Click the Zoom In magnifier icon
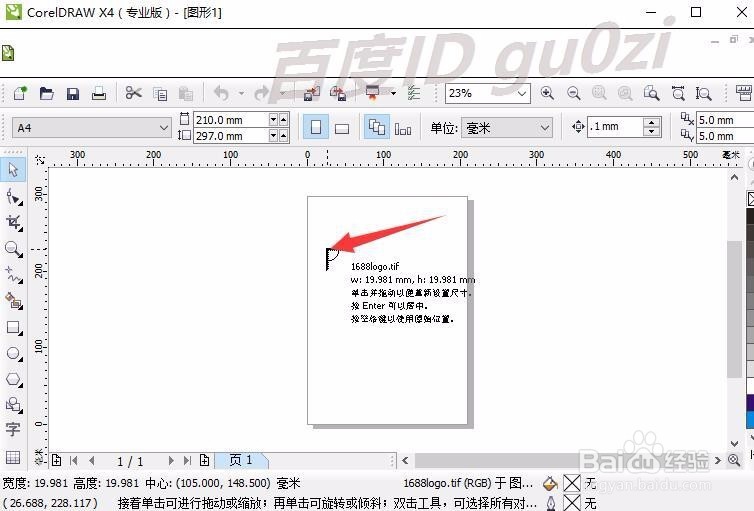Viewport: 754px width, 511px height. [547, 93]
